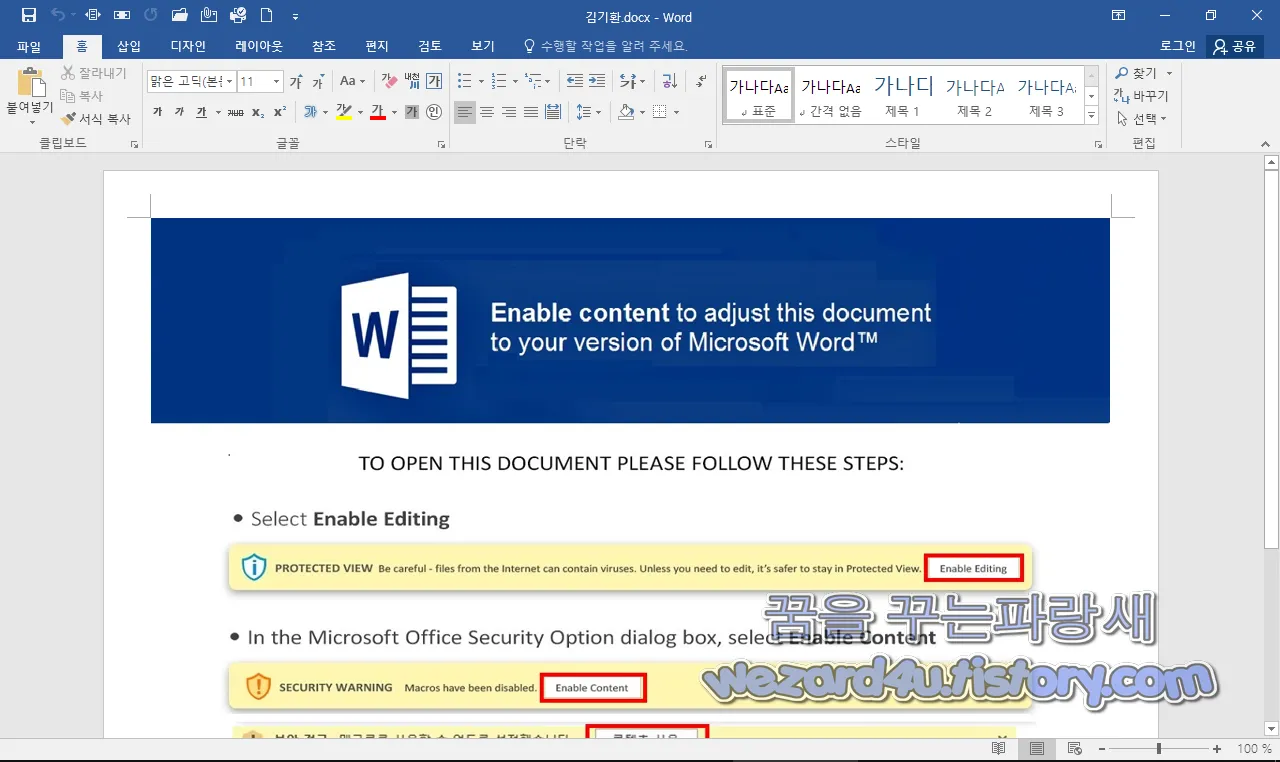This screenshot has height=762, width=1280.
Task: Cut the selection with 잘라내기
Action: click(x=94, y=73)
